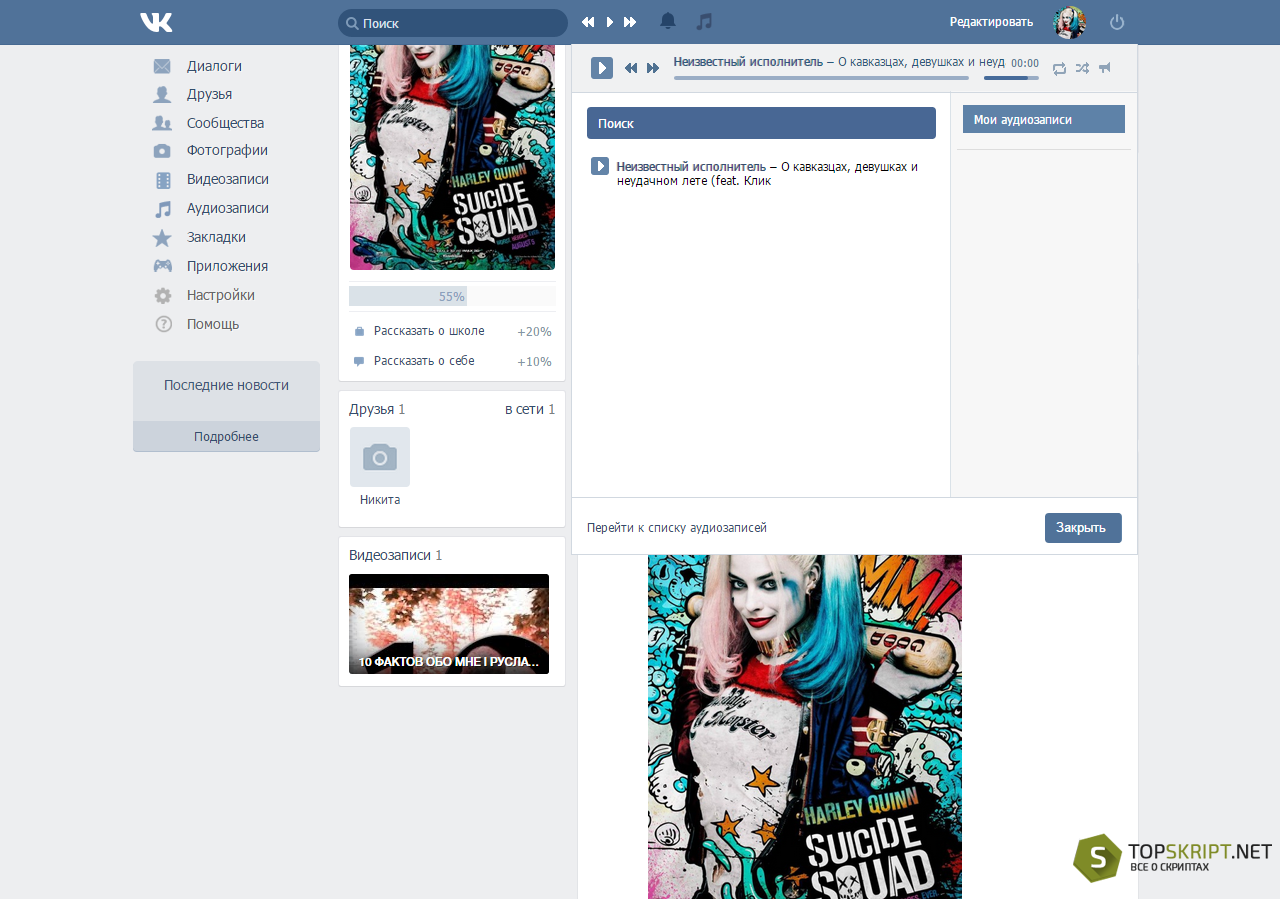
Task: Click the envelope icon next to Диалоги
Action: click(x=162, y=66)
